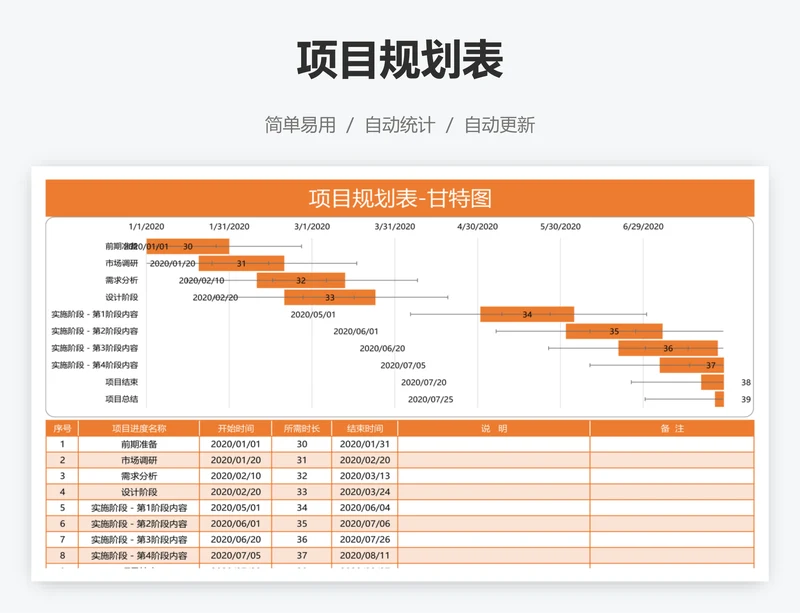Click table cell 实施阶段 - 第2阶段内容 in row 6
This screenshot has height=613, width=800.
click(139, 524)
